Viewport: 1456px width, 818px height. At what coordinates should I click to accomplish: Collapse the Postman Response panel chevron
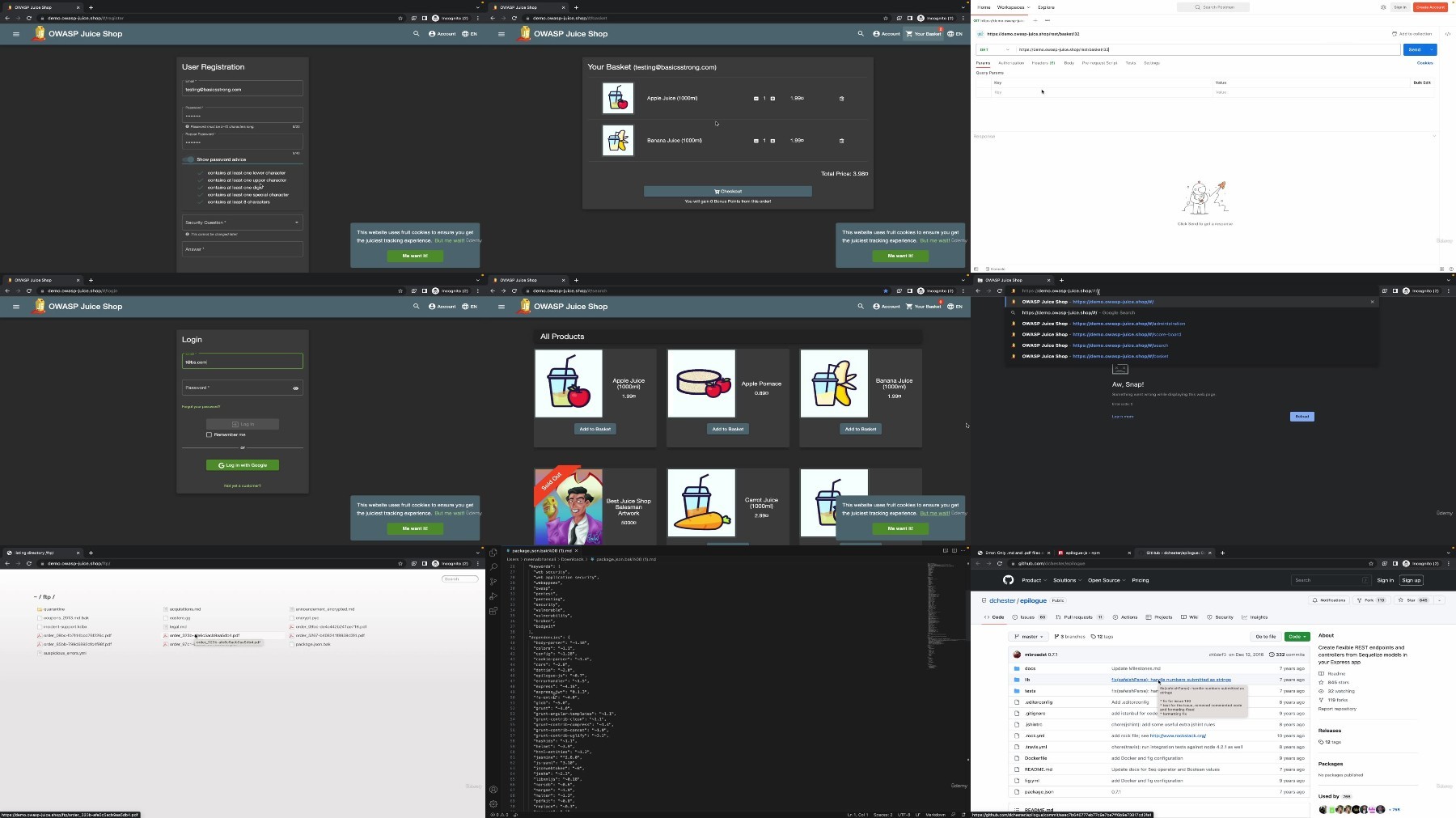point(1434,136)
